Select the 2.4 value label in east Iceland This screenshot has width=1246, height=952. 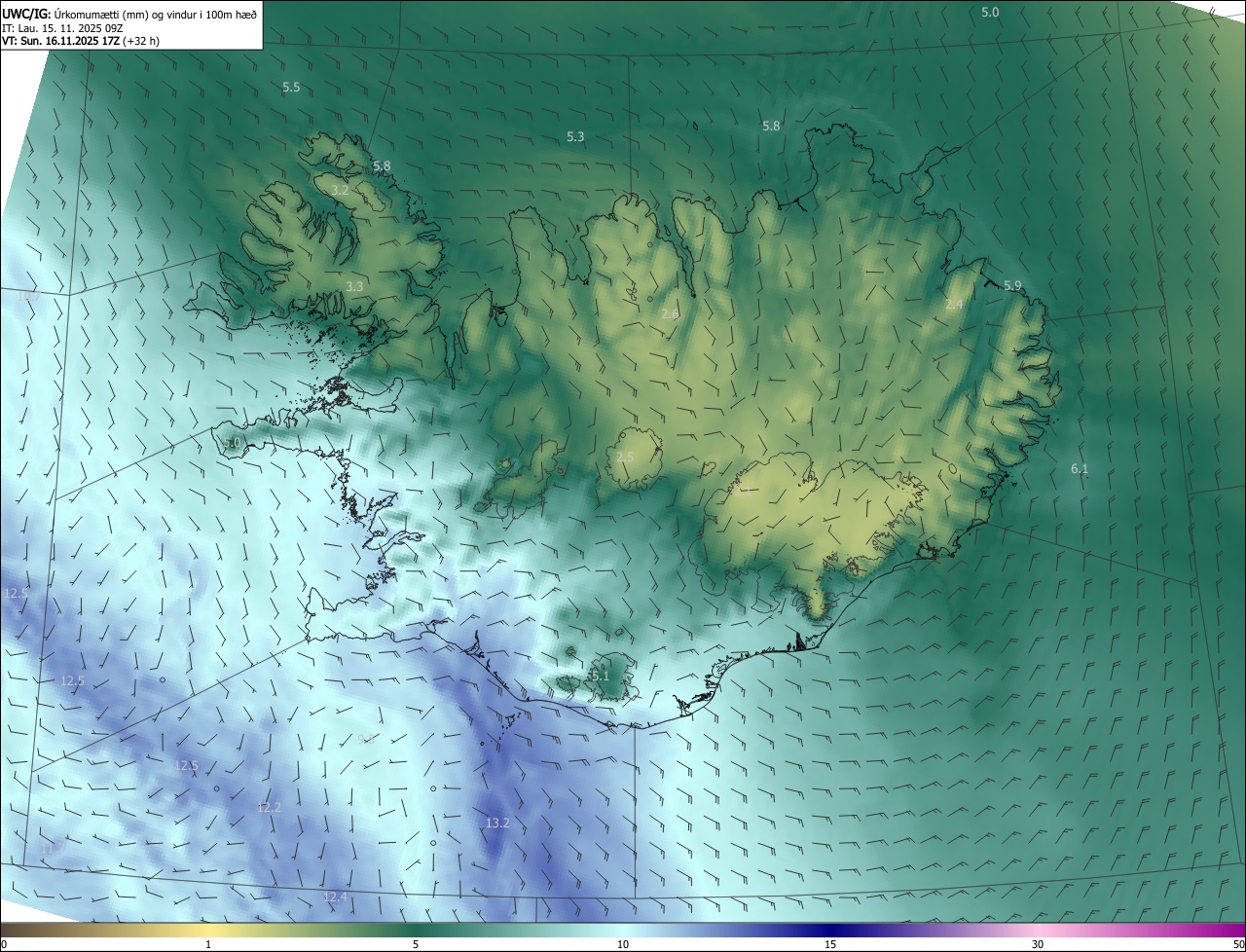(954, 305)
